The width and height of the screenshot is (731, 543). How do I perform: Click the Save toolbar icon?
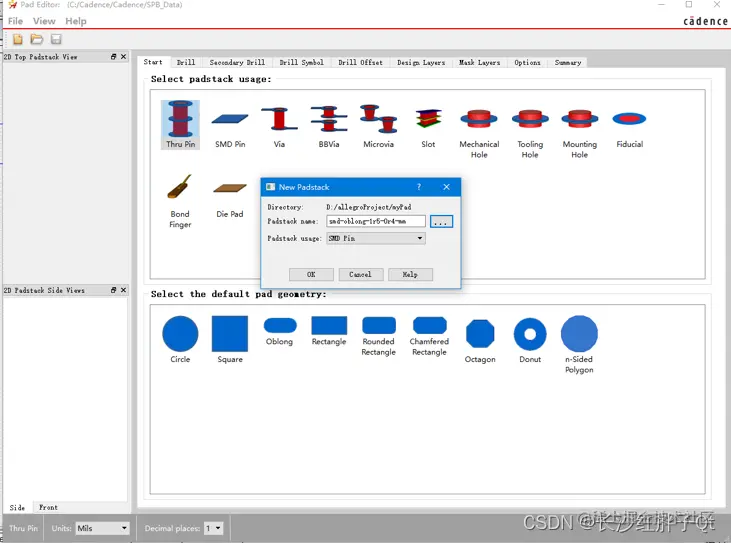click(56, 39)
